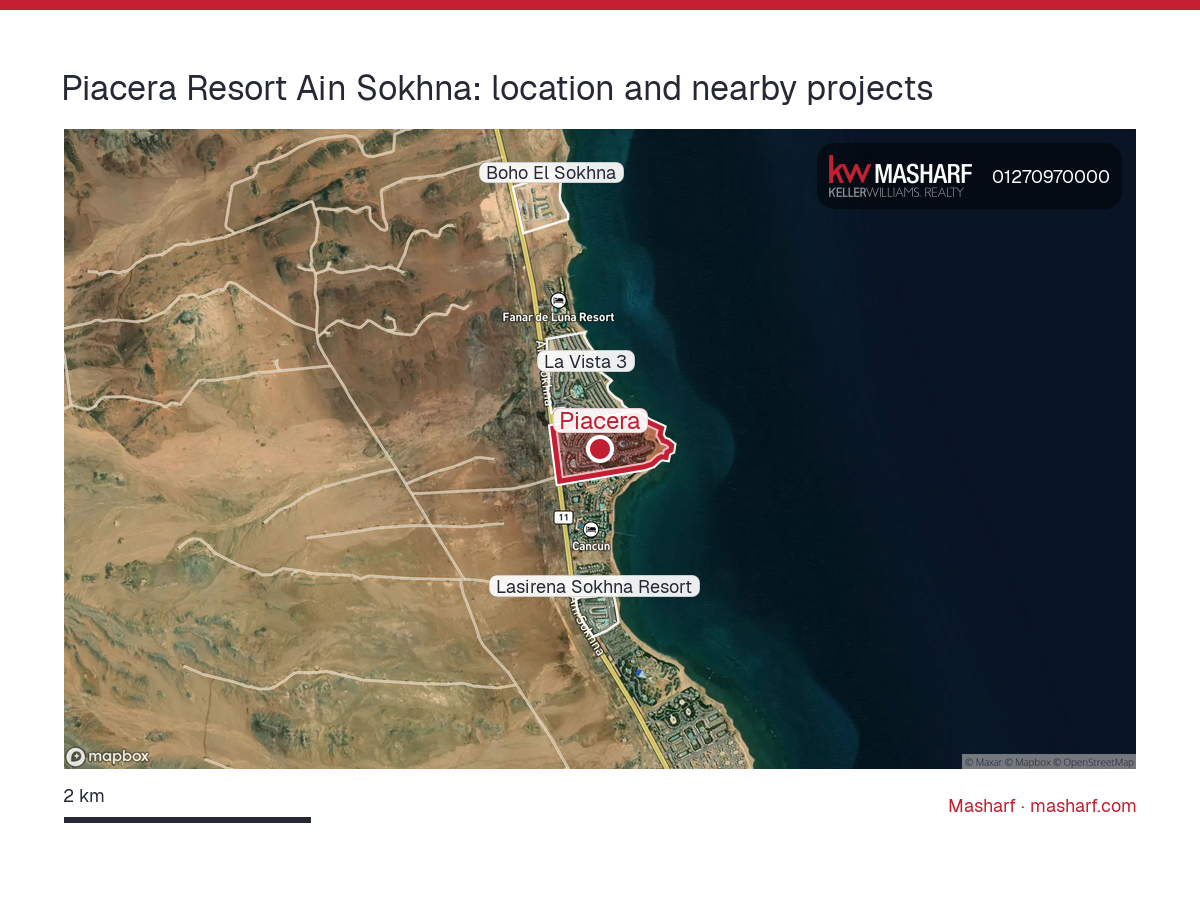Screen dimensions: 1200x903
Task: Click the Piacera Resort Ain Sokhna title
Action: [497, 89]
